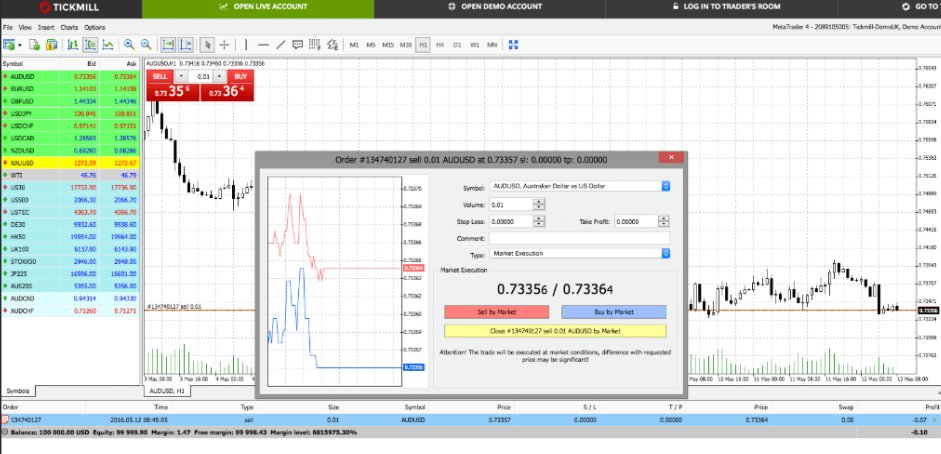Switch chart to candlestick view icon

pyautogui.click(x=89, y=45)
